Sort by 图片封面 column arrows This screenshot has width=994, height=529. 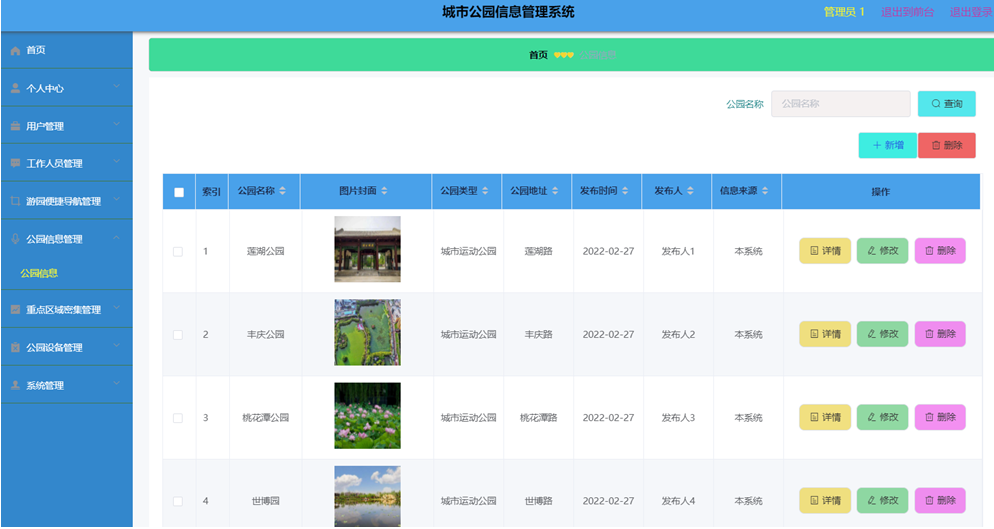[x=384, y=191]
